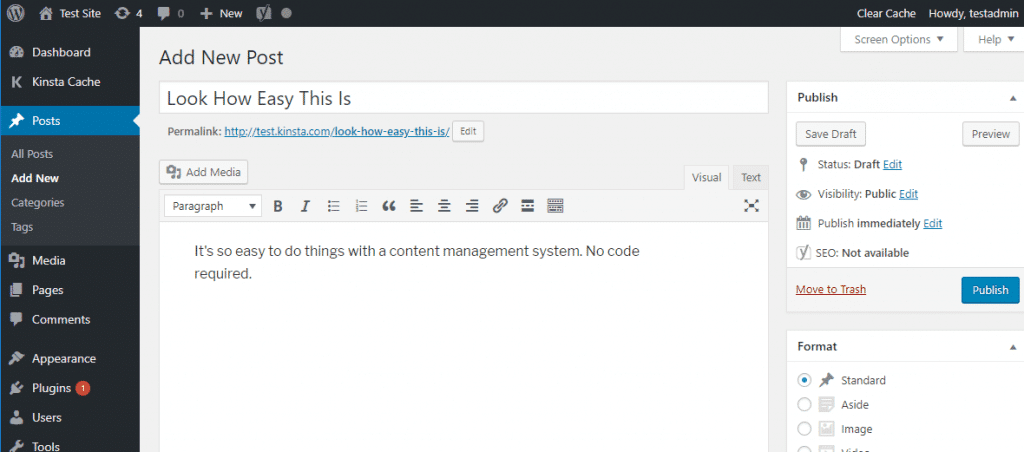Click the post title input field
The height and width of the screenshot is (452, 1024).
pos(463,98)
